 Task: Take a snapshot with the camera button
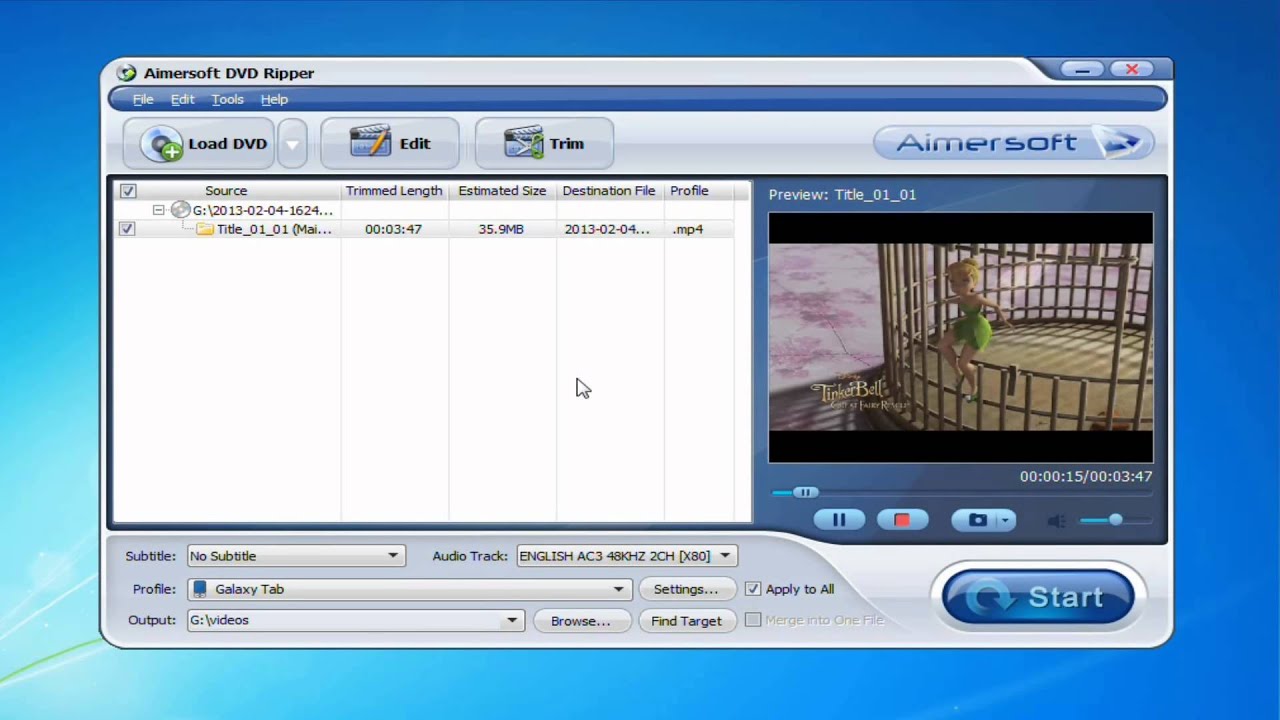pos(977,520)
